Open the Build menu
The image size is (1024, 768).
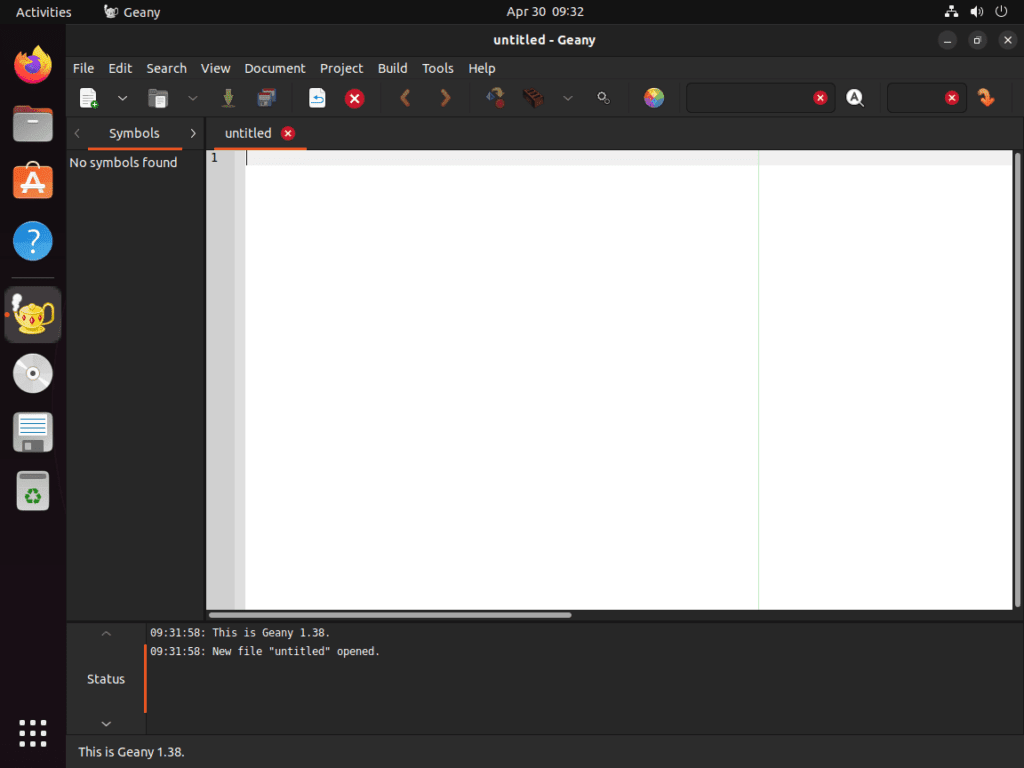coord(392,68)
